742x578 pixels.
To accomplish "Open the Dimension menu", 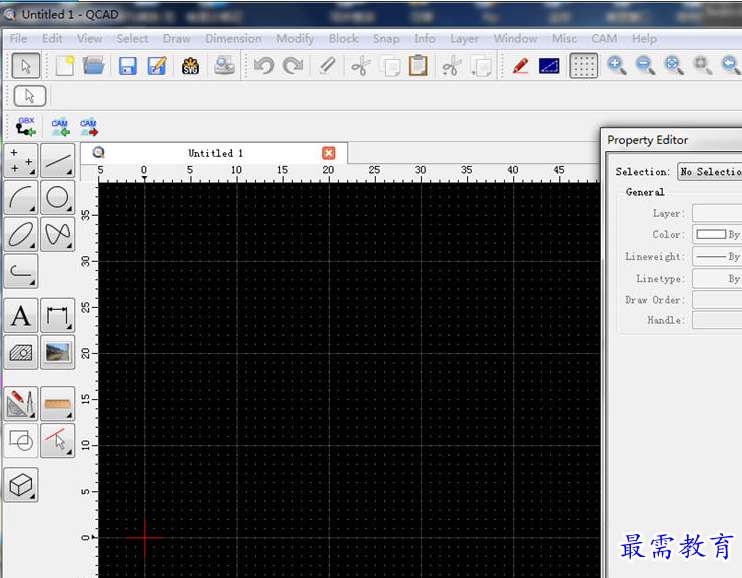I will [x=233, y=38].
